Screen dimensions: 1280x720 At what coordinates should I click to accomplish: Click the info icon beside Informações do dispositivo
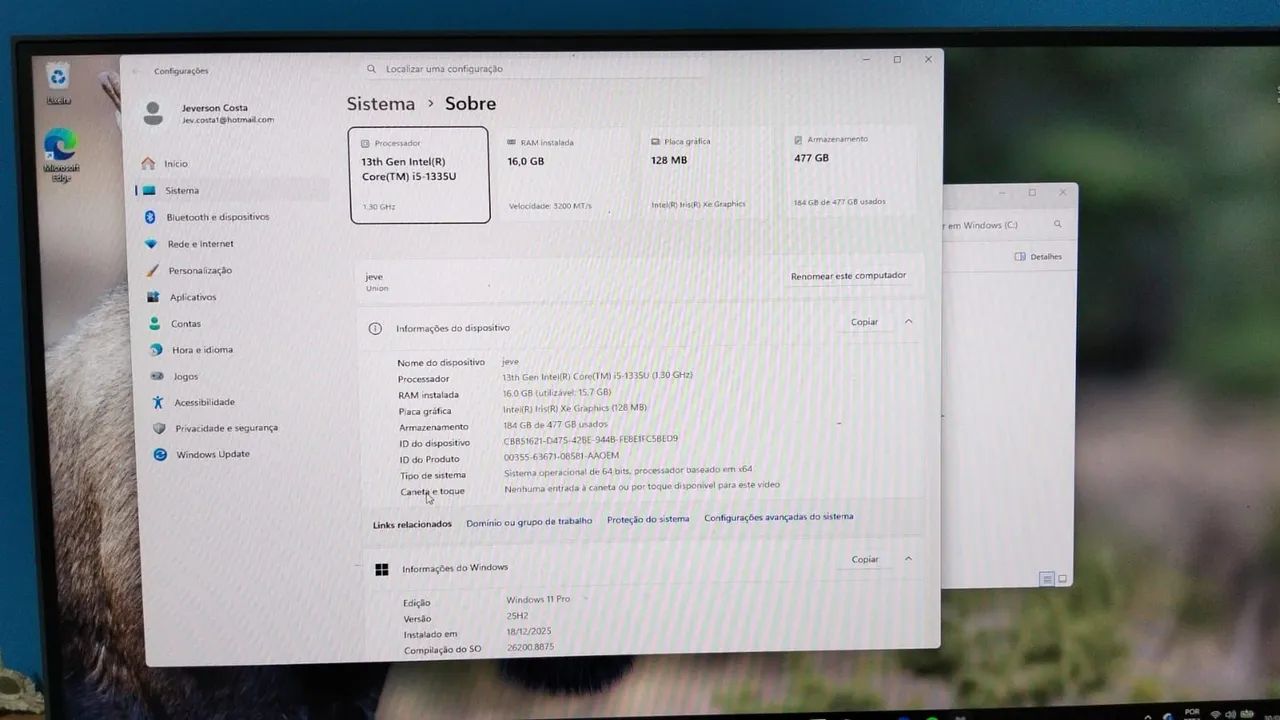(375, 328)
